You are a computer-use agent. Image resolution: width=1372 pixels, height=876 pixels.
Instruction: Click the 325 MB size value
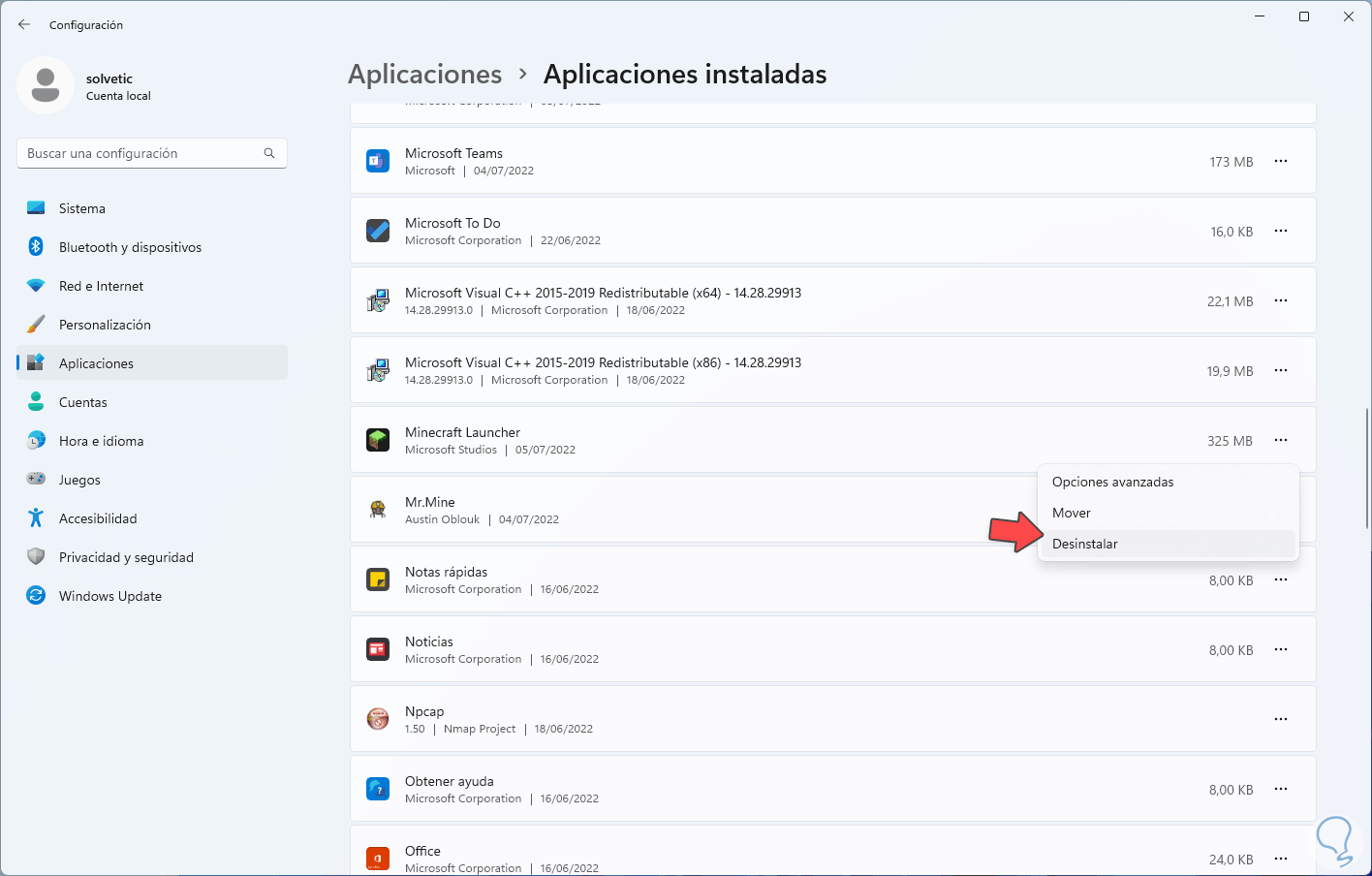click(1230, 441)
